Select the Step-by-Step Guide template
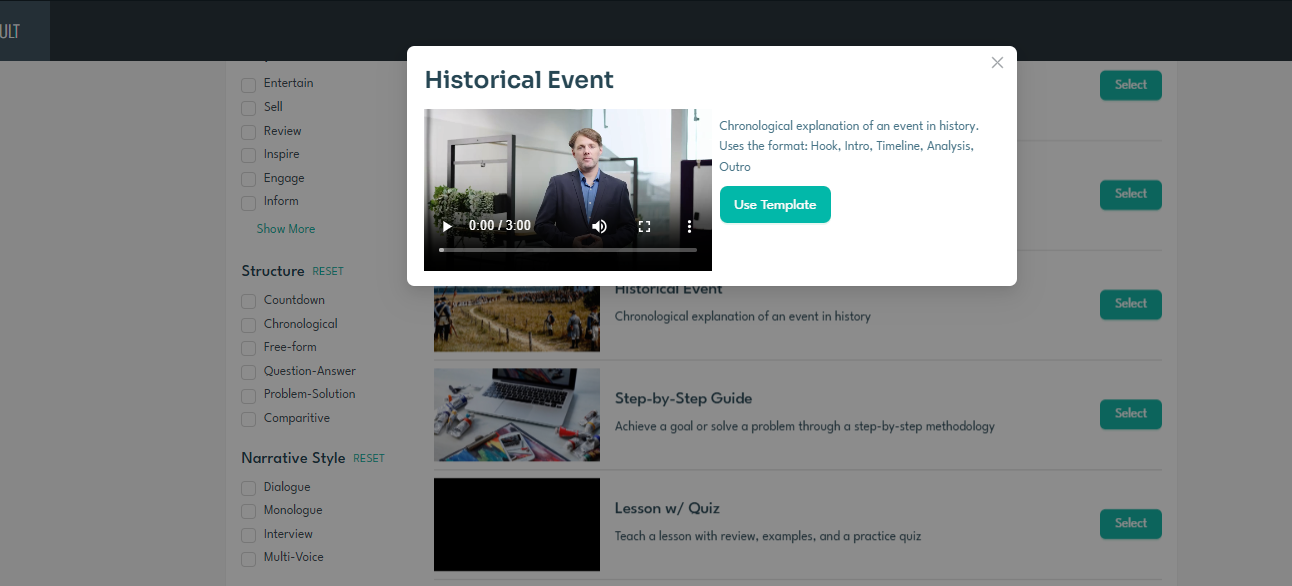 1130,413
